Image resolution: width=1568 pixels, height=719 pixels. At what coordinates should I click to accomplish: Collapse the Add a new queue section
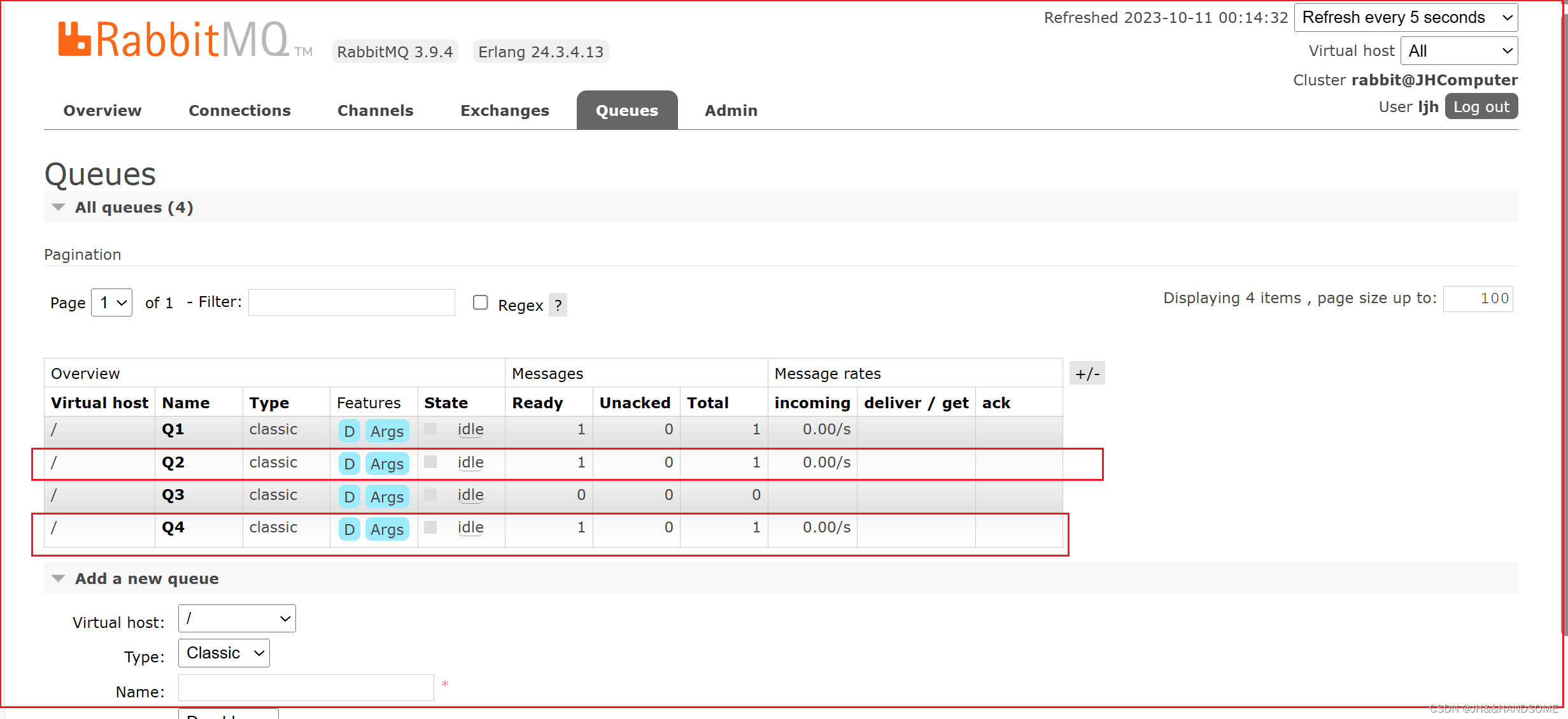(x=146, y=579)
